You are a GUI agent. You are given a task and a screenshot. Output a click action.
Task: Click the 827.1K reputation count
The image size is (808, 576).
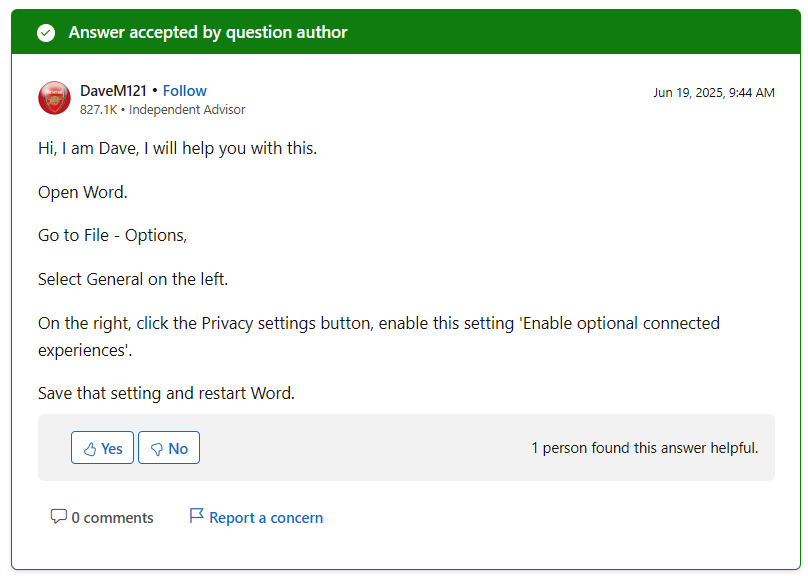(x=97, y=110)
